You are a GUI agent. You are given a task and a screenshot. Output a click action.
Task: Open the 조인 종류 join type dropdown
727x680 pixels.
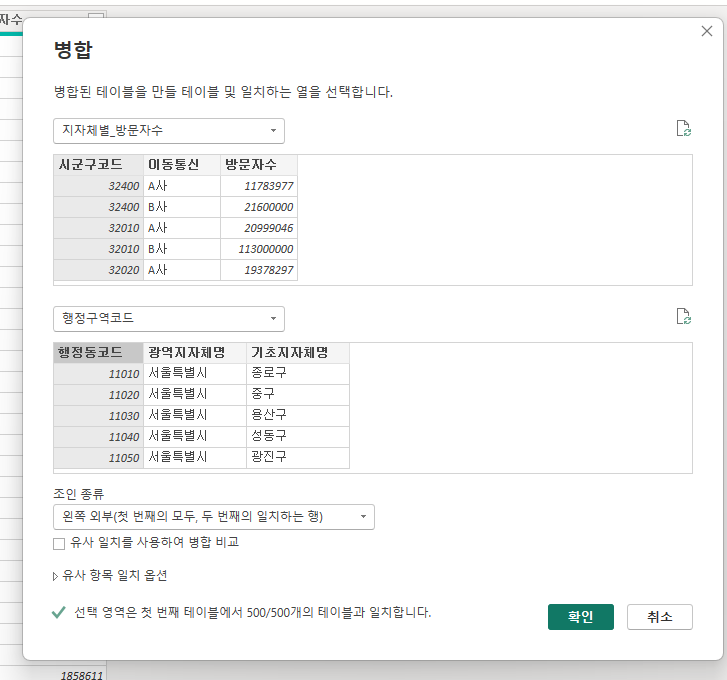click(x=214, y=517)
